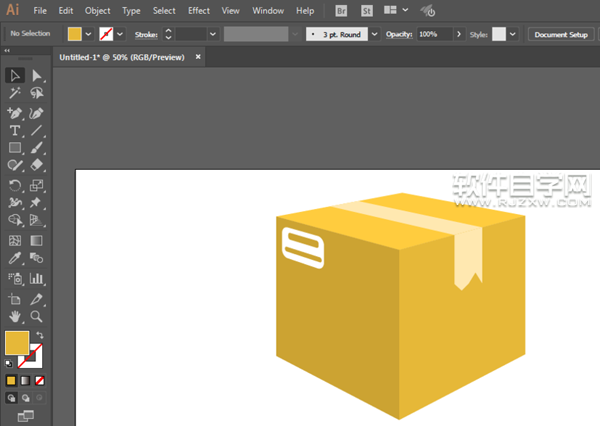Select the Eraser tool
600x426 pixels.
(x=37, y=166)
